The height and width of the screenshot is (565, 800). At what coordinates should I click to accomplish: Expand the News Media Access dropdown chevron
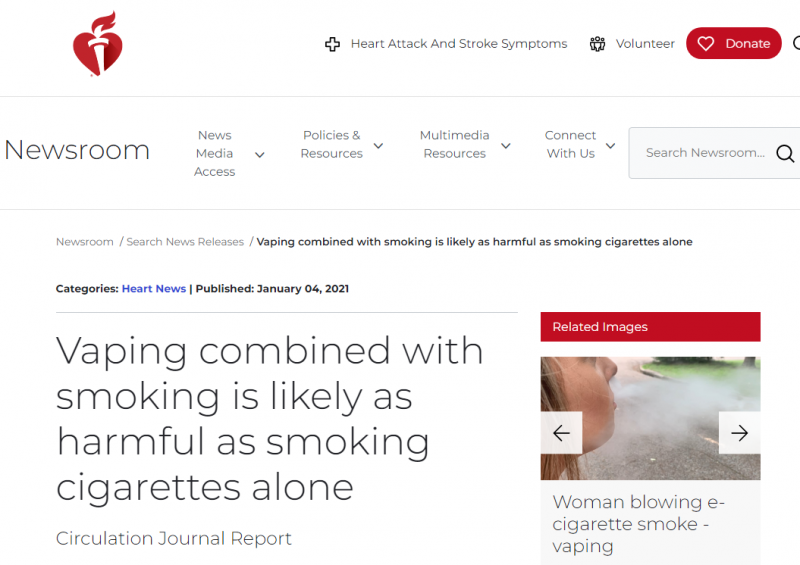[260, 155]
